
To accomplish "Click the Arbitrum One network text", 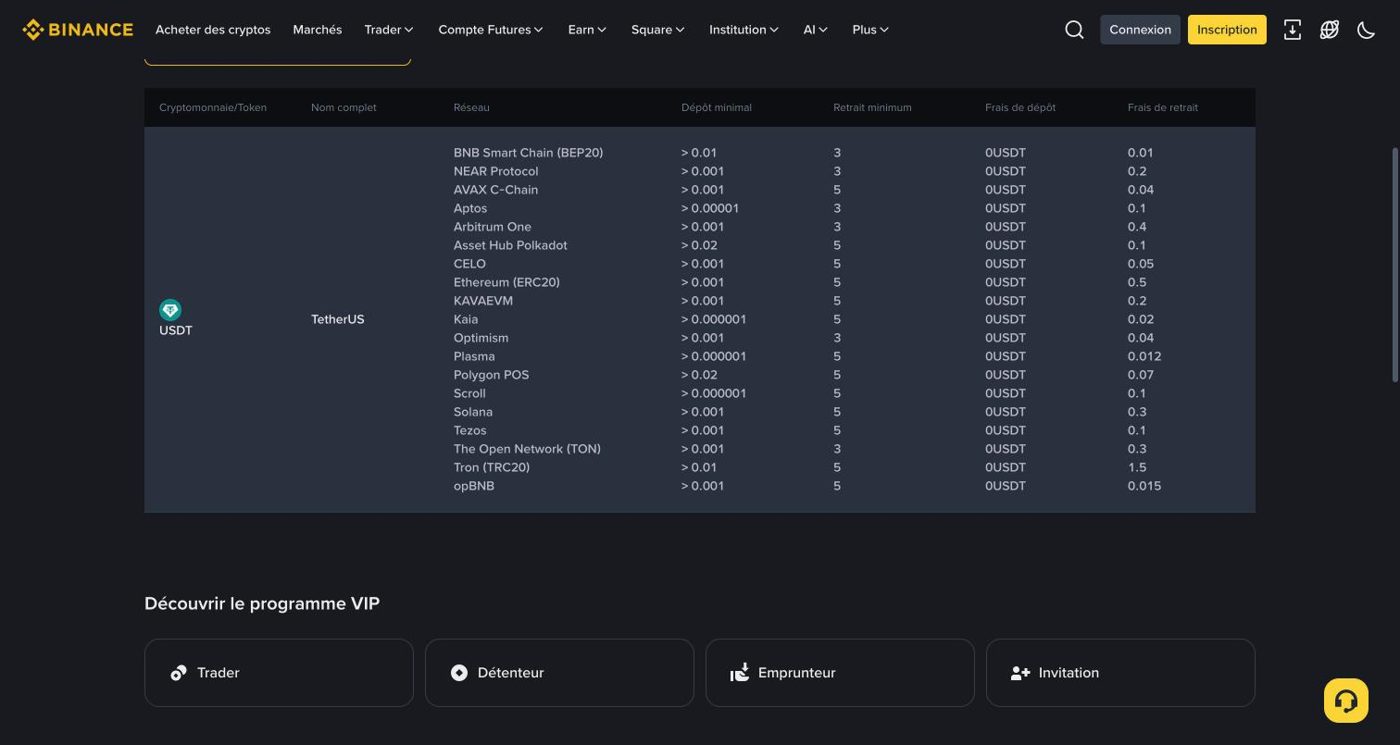I will click(493, 227).
